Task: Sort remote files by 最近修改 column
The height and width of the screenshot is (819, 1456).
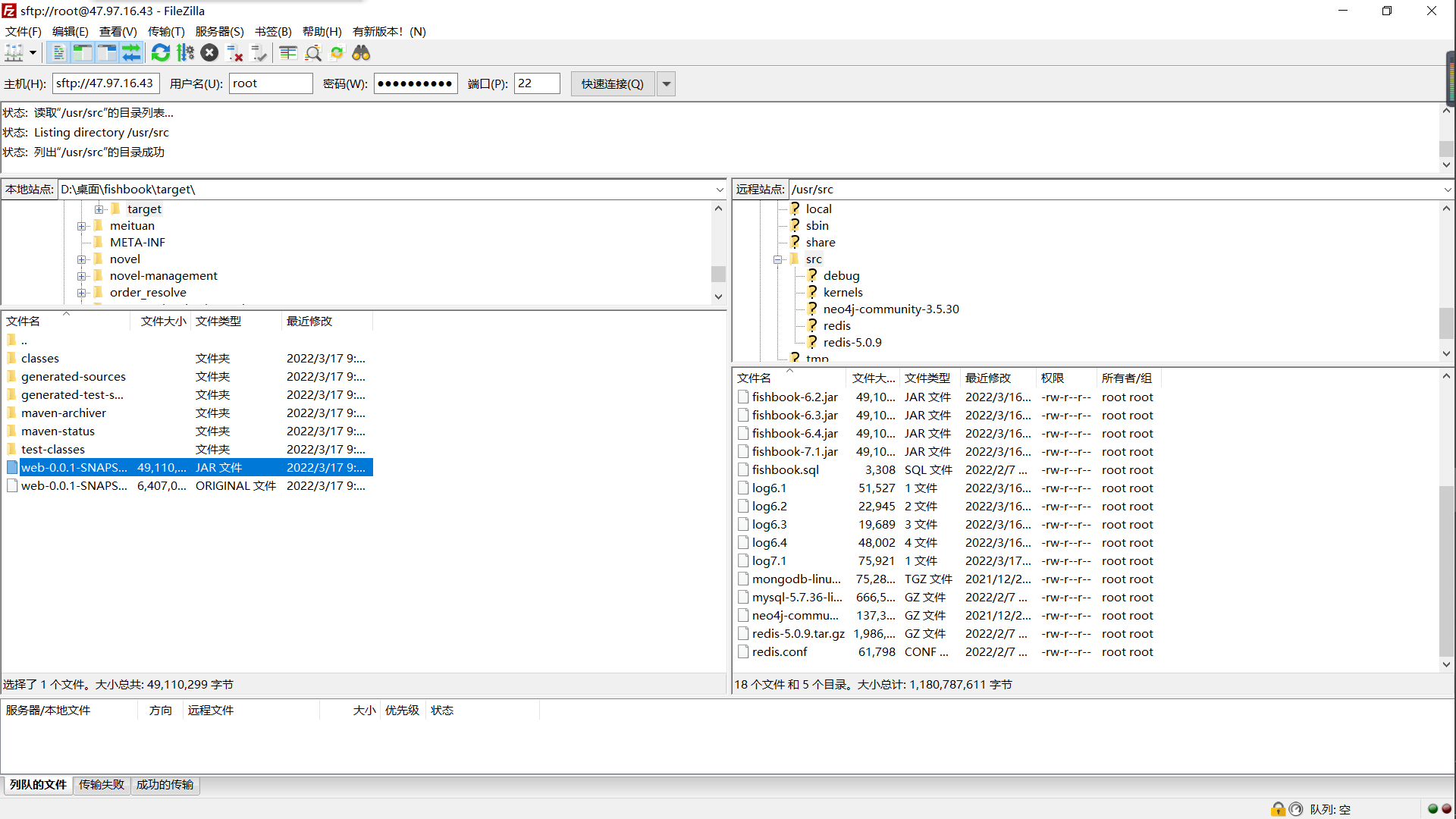Action: (987, 378)
